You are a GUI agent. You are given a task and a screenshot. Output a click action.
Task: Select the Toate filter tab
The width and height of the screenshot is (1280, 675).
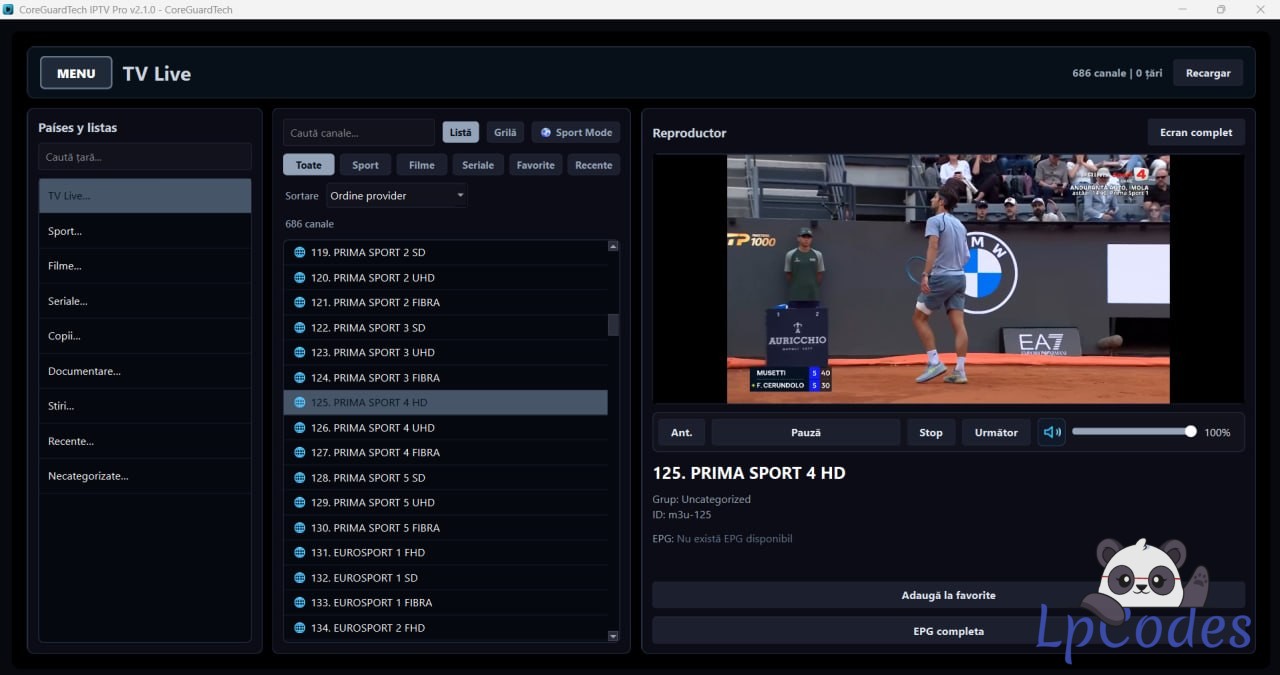309,165
